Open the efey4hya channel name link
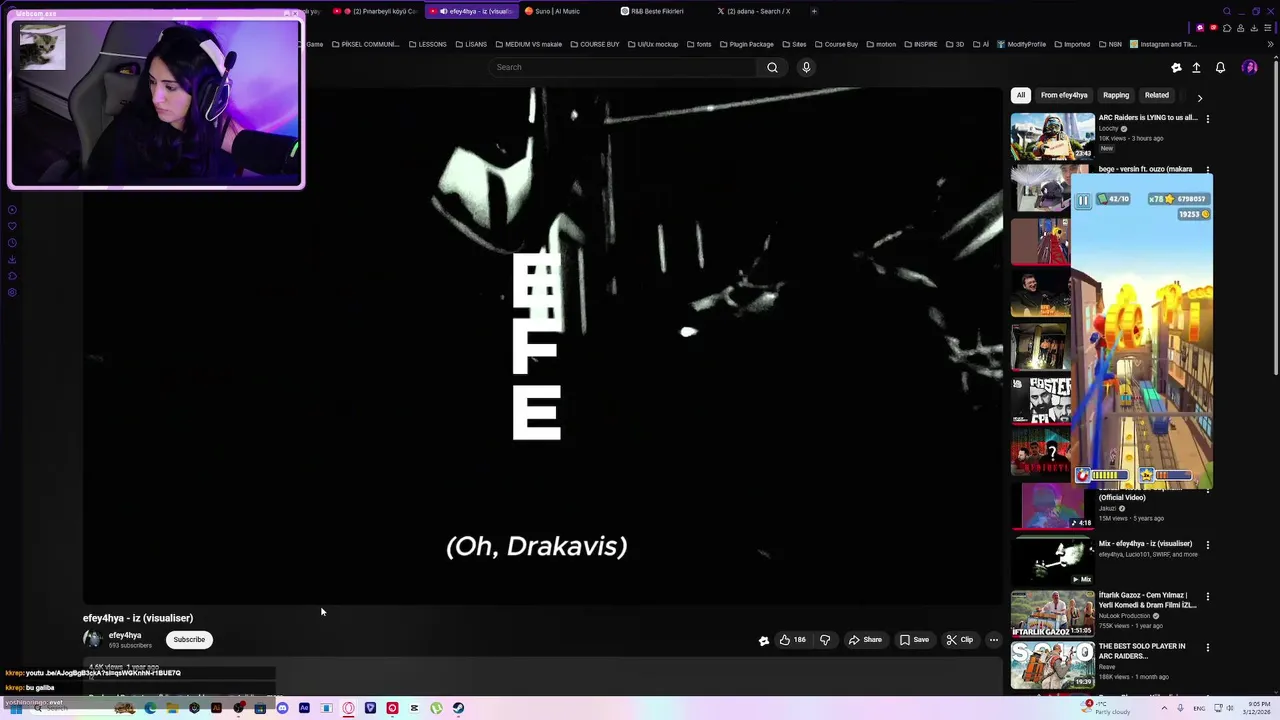The image size is (1280, 720). [125, 635]
